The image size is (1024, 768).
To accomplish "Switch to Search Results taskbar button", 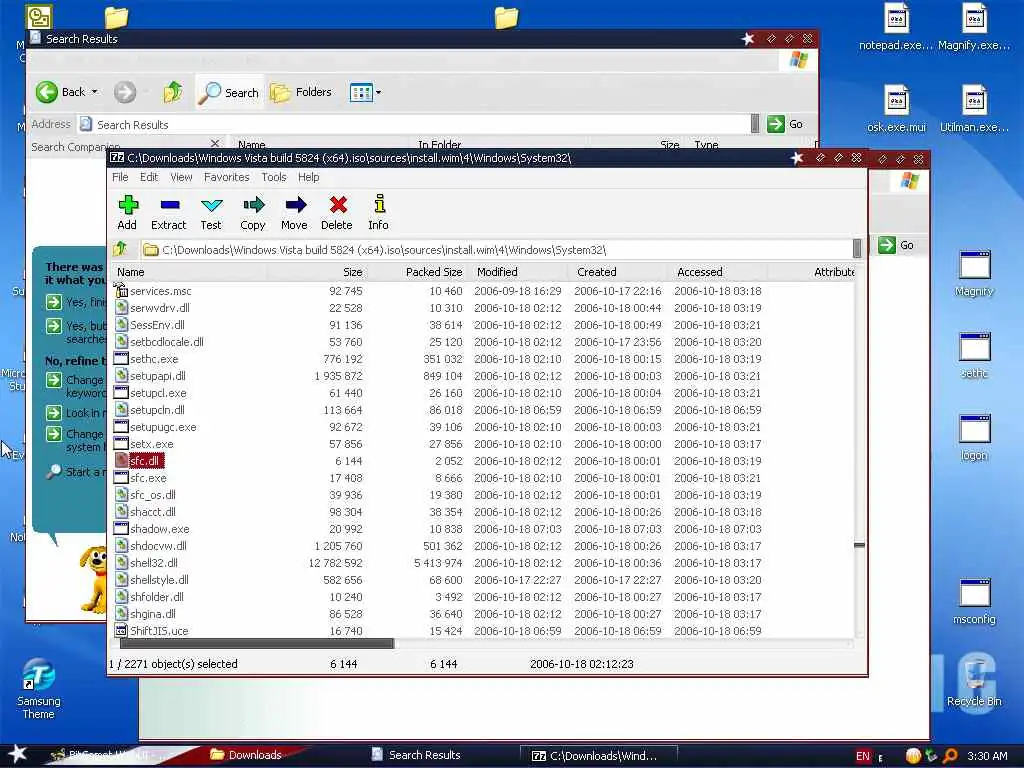I will [x=417, y=755].
